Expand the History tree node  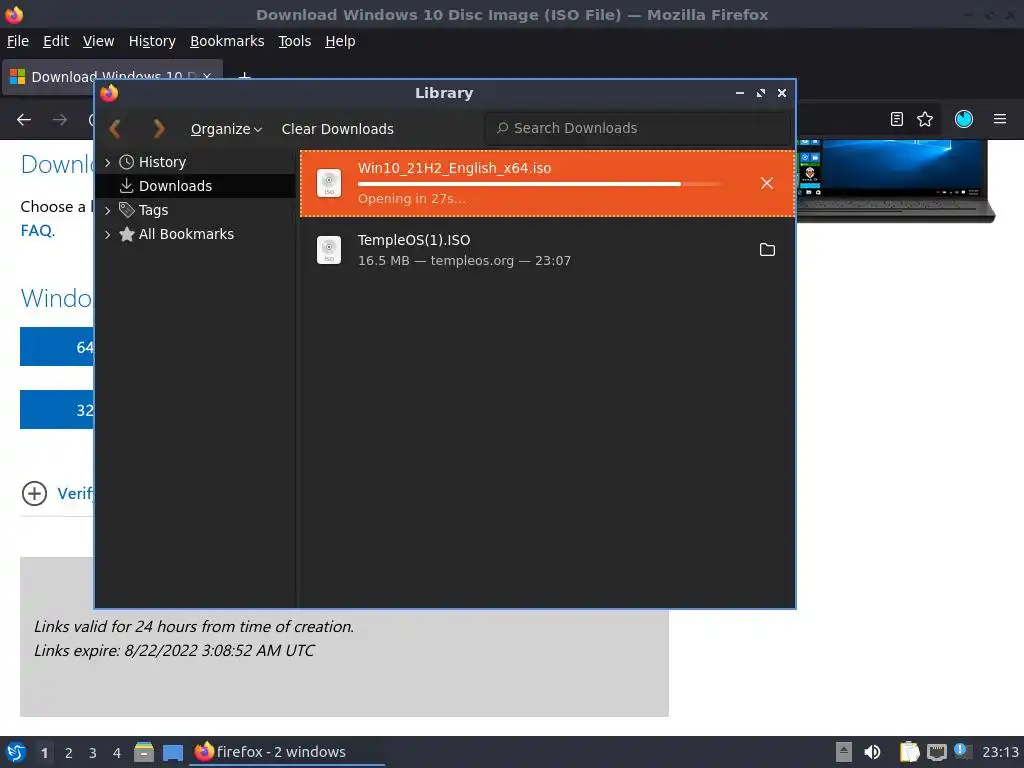click(108, 162)
